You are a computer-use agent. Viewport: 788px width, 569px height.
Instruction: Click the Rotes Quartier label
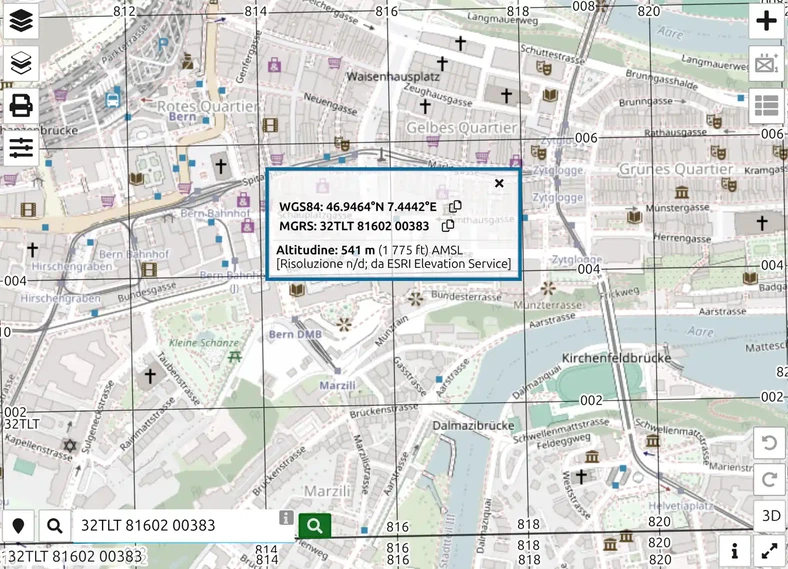click(x=208, y=106)
